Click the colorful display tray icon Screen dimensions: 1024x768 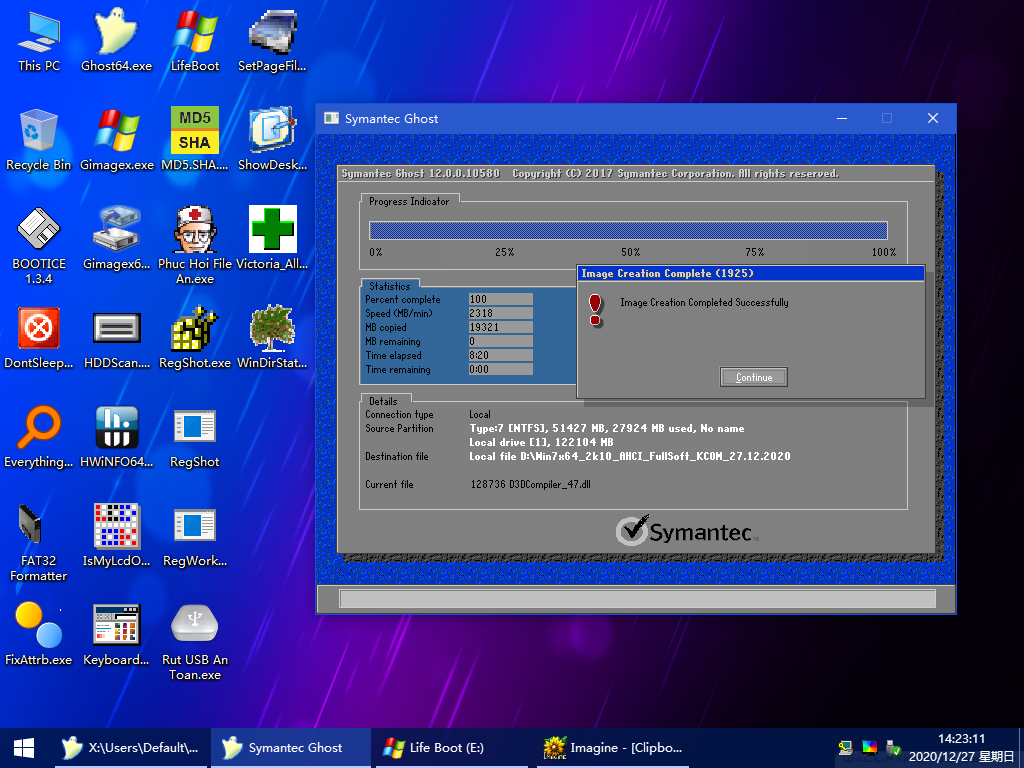pos(870,748)
